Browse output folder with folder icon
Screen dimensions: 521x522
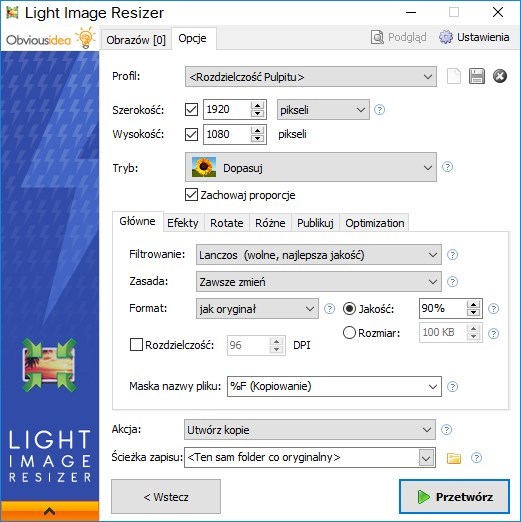(454, 458)
